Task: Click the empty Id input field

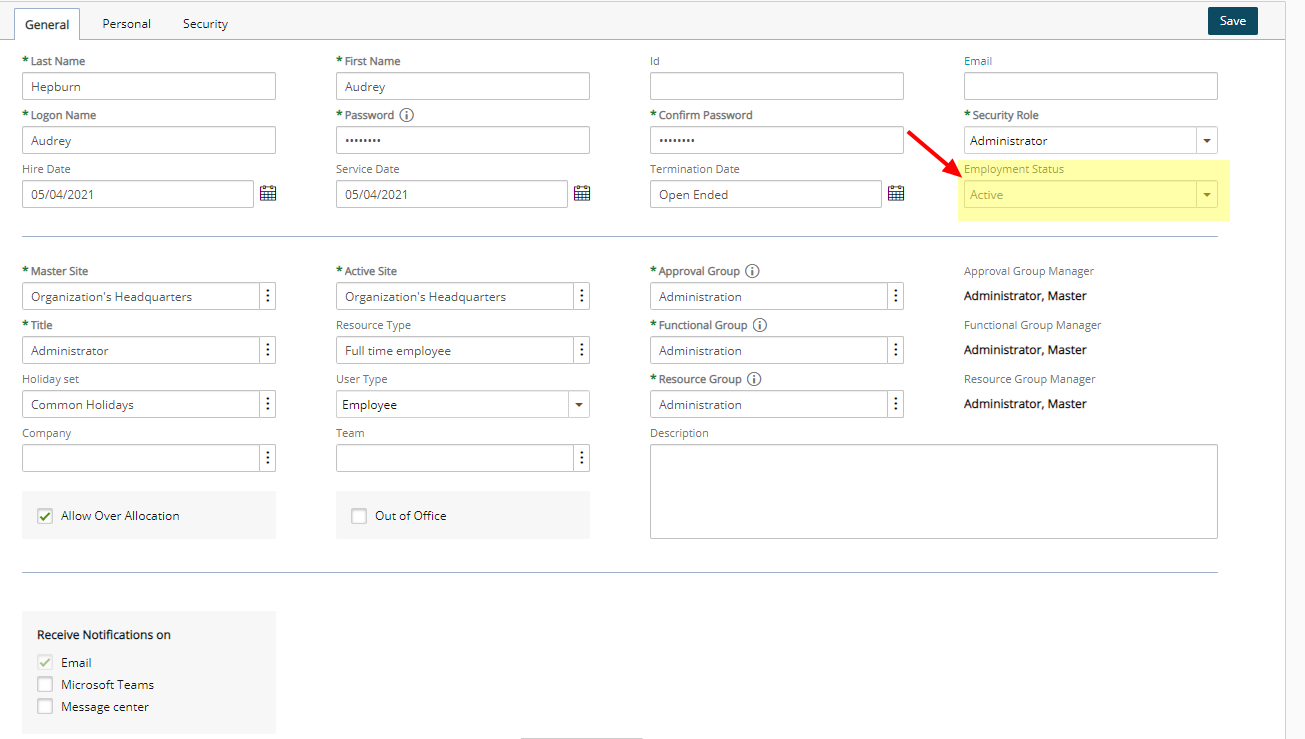Action: click(777, 87)
